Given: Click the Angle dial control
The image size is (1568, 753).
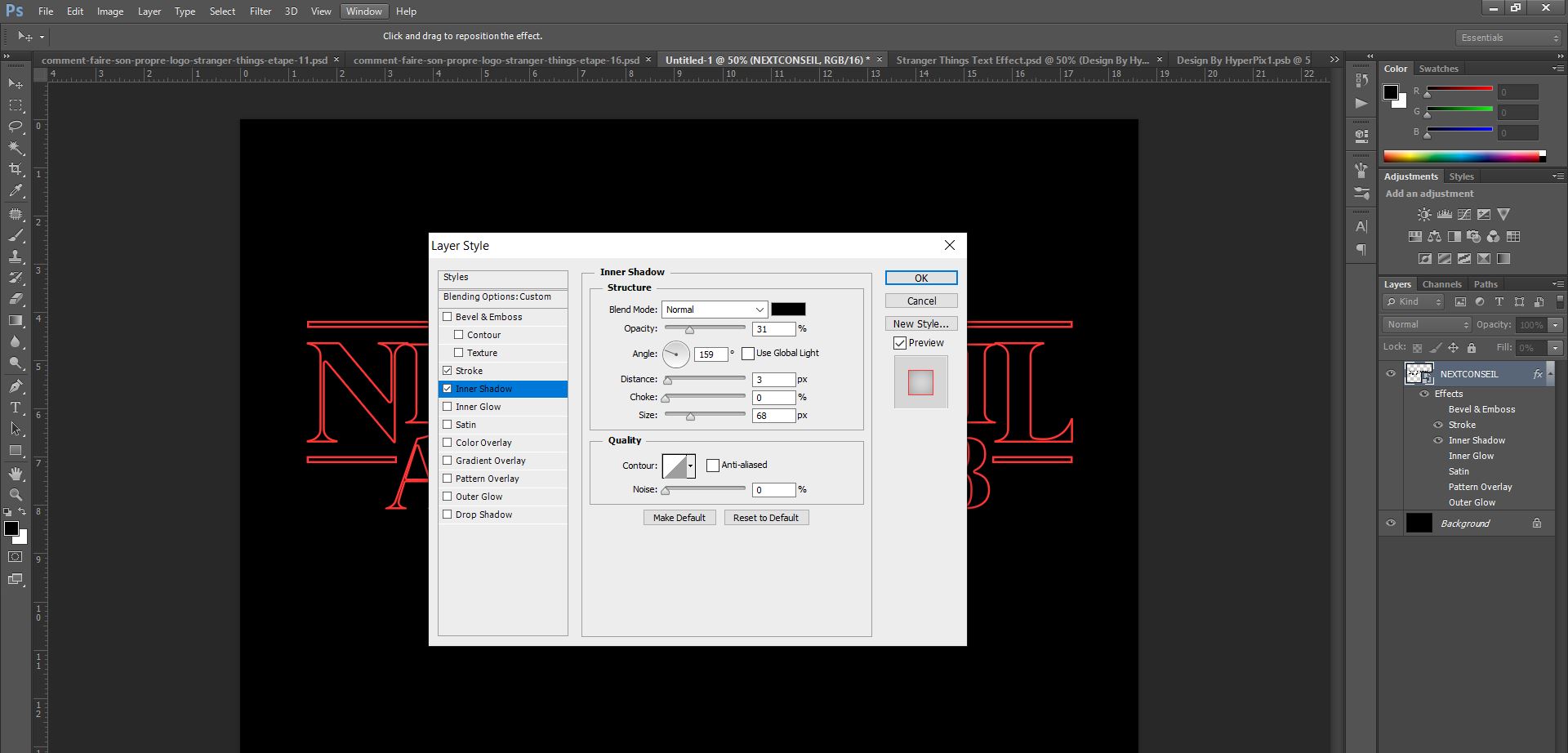Looking at the screenshot, I should point(676,354).
